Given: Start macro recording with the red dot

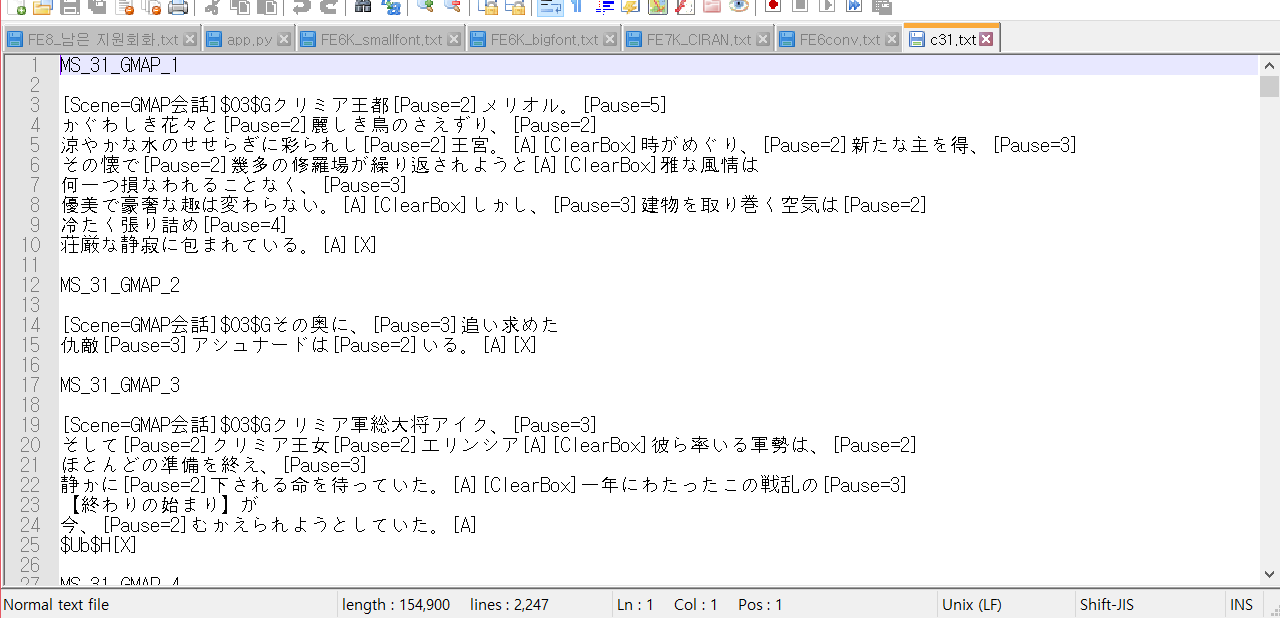Looking at the screenshot, I should 772,7.
